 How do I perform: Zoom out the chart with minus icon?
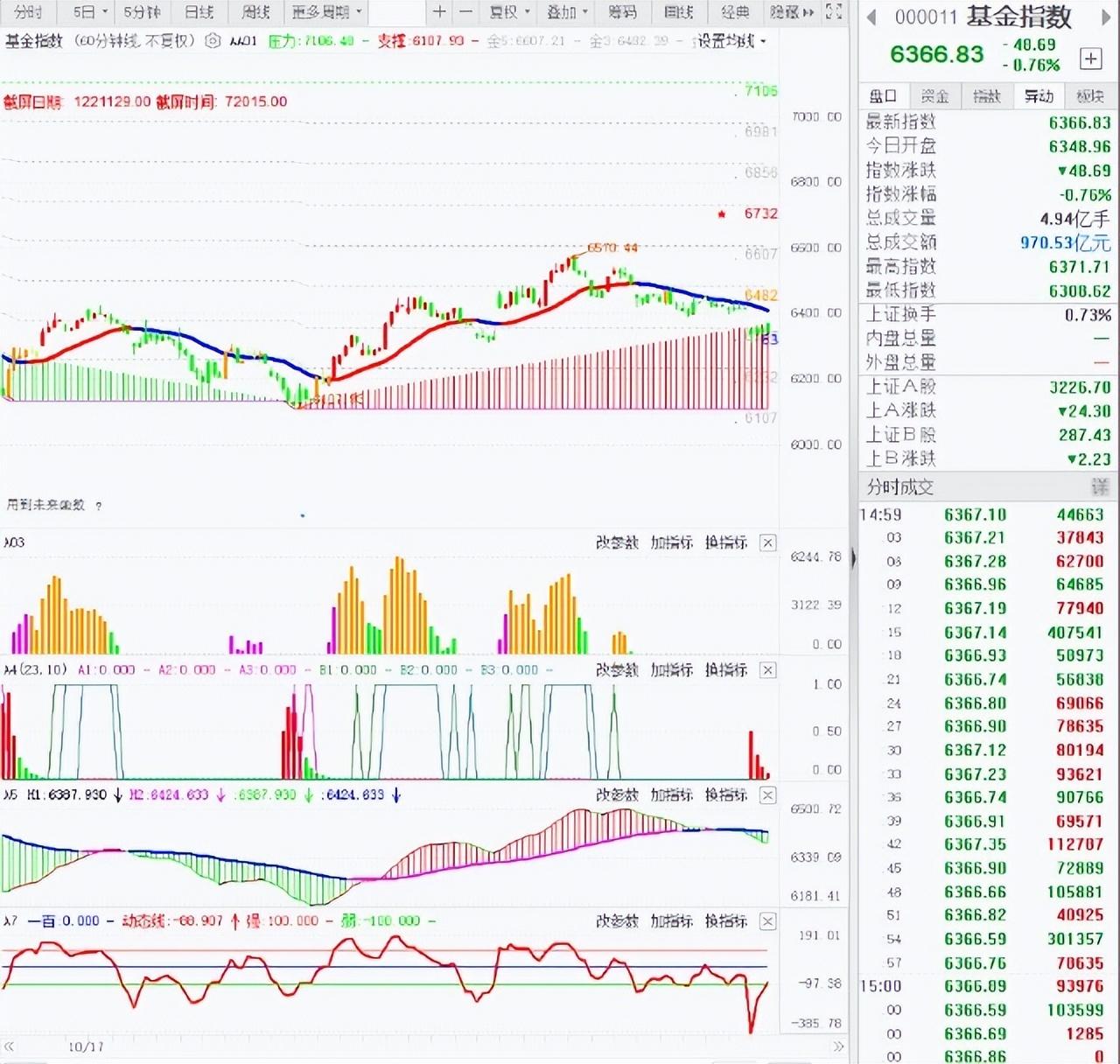466,12
